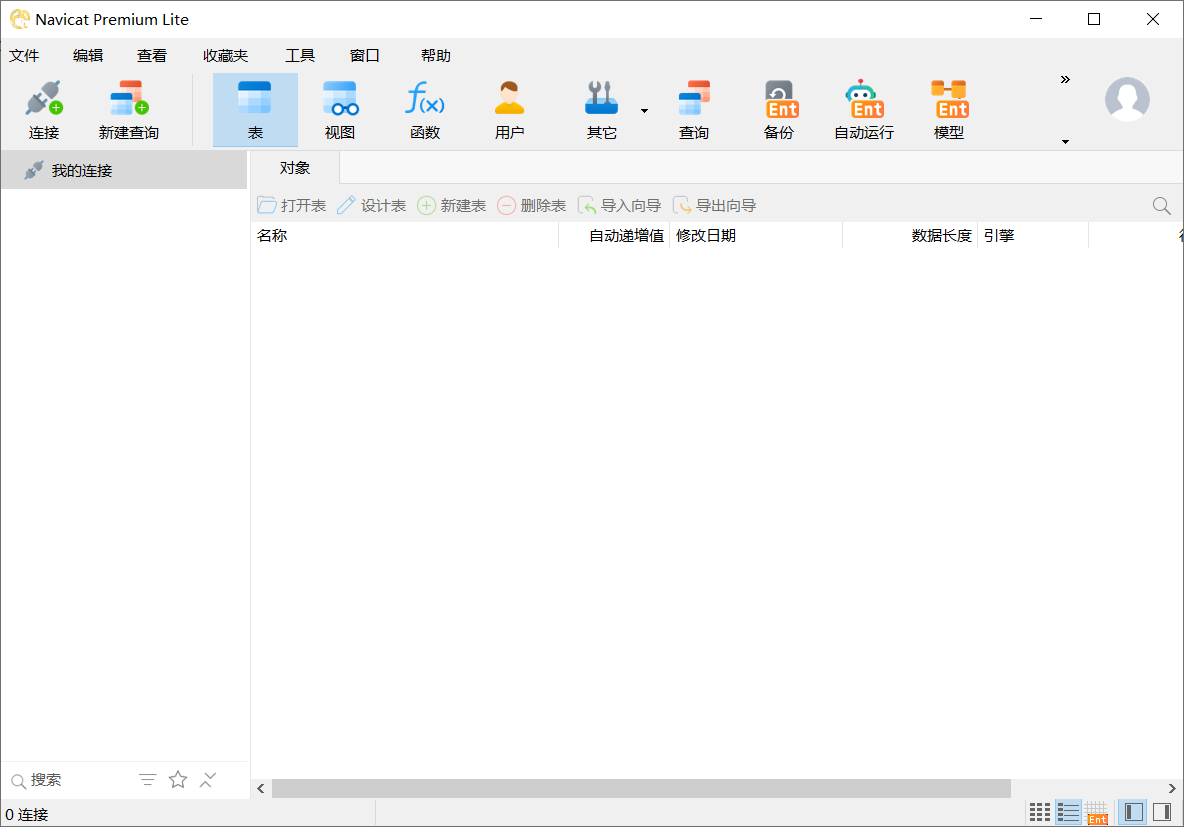Select the 对象 (Objects) tab
Screen dimensions: 1184x827
pyautogui.click(x=295, y=168)
